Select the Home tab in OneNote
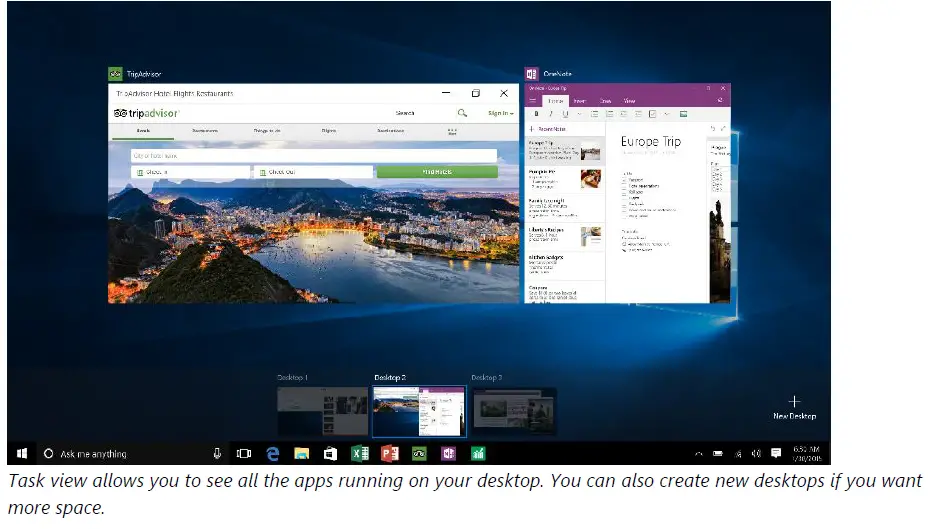928x529 pixels. click(x=555, y=101)
